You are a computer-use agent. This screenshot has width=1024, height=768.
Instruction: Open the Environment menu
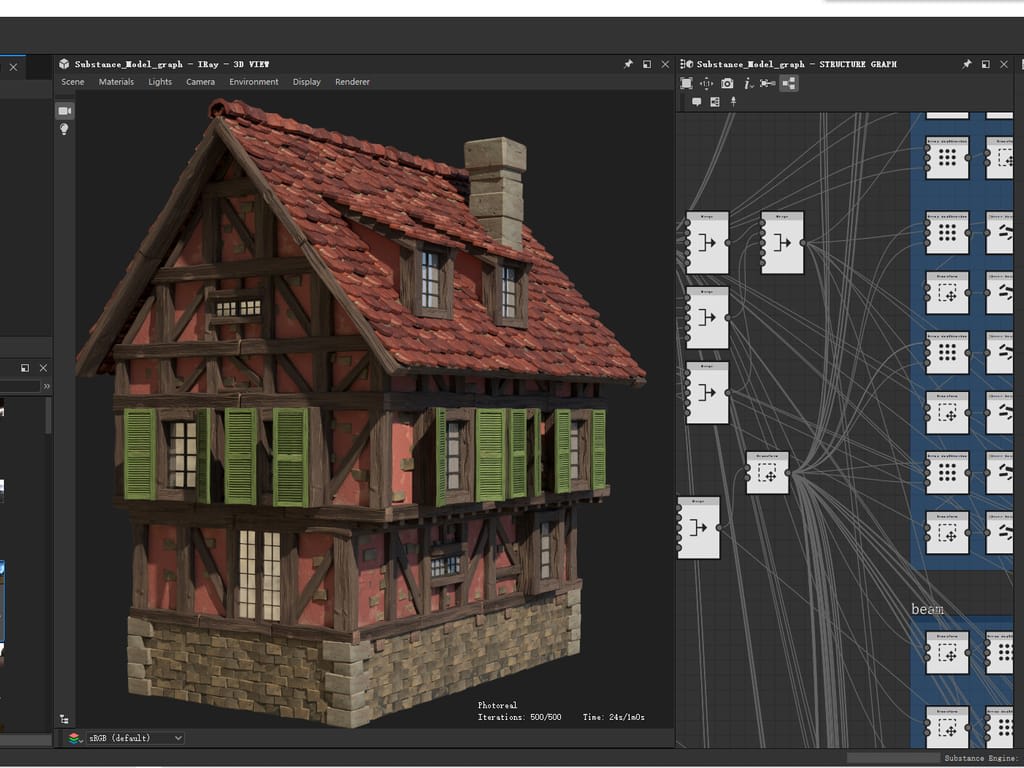(x=254, y=82)
